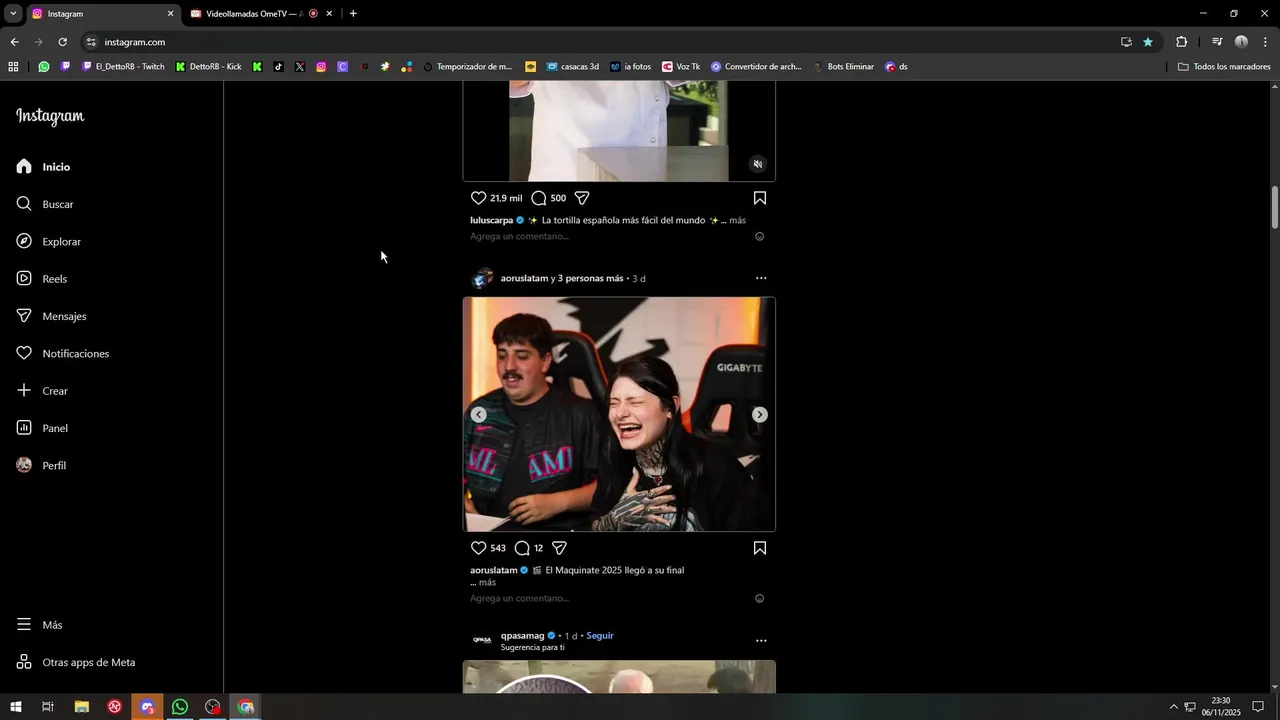Close the Videollamadas OmeTV tab
The image size is (1280, 720).
(329, 14)
